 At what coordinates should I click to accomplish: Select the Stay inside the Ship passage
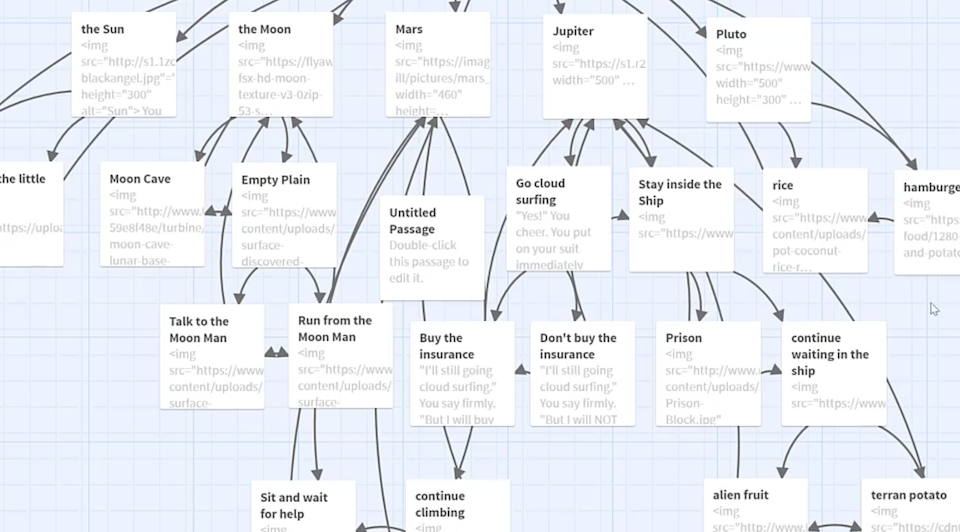pos(681,220)
